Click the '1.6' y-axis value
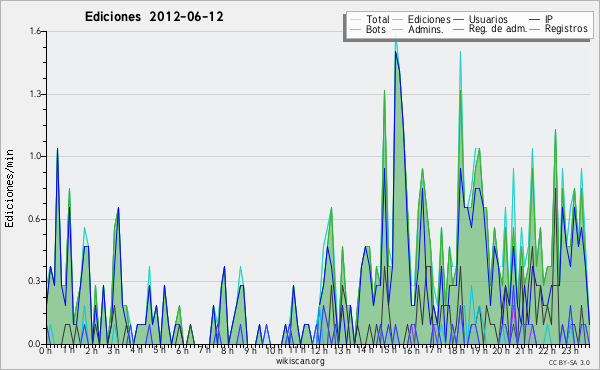The width and height of the screenshot is (600, 370). click(x=35, y=31)
